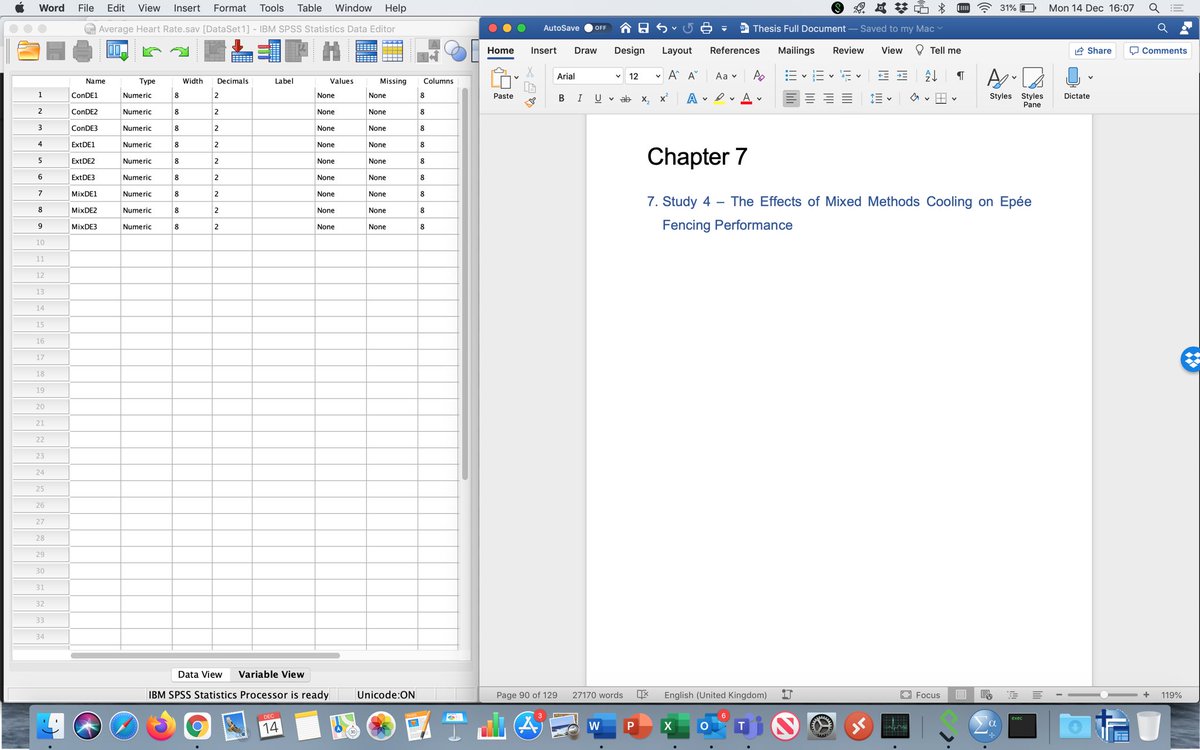The width and height of the screenshot is (1200, 750).
Task: Click the SPSS binoculars find icon
Action: (x=333, y=51)
